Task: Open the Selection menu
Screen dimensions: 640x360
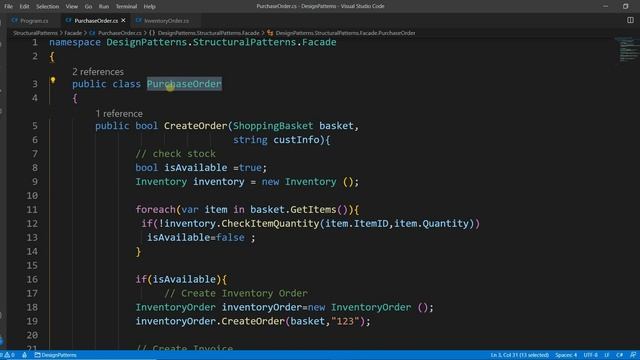Action: [47, 7]
